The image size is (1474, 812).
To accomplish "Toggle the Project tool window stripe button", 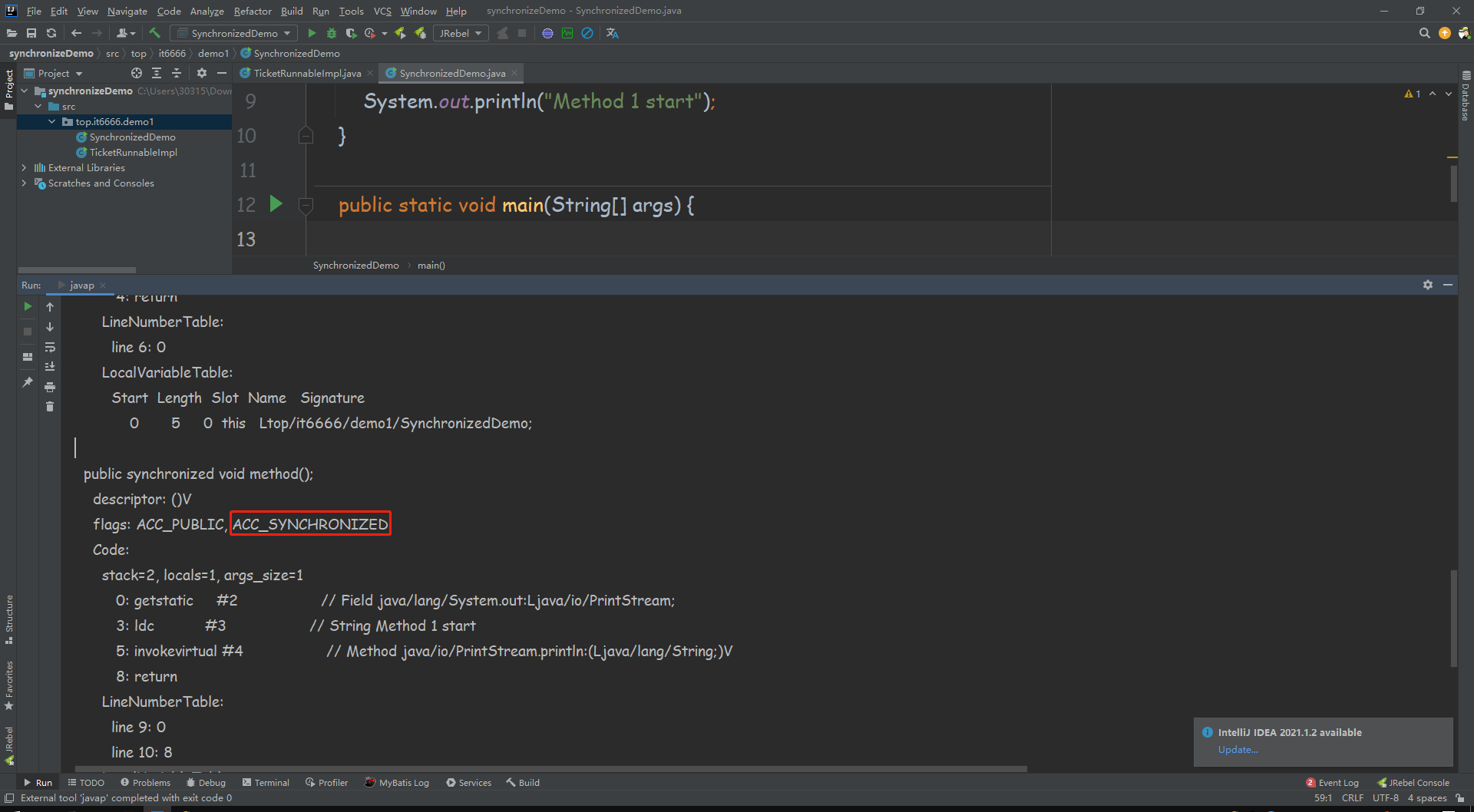I will click(8, 89).
